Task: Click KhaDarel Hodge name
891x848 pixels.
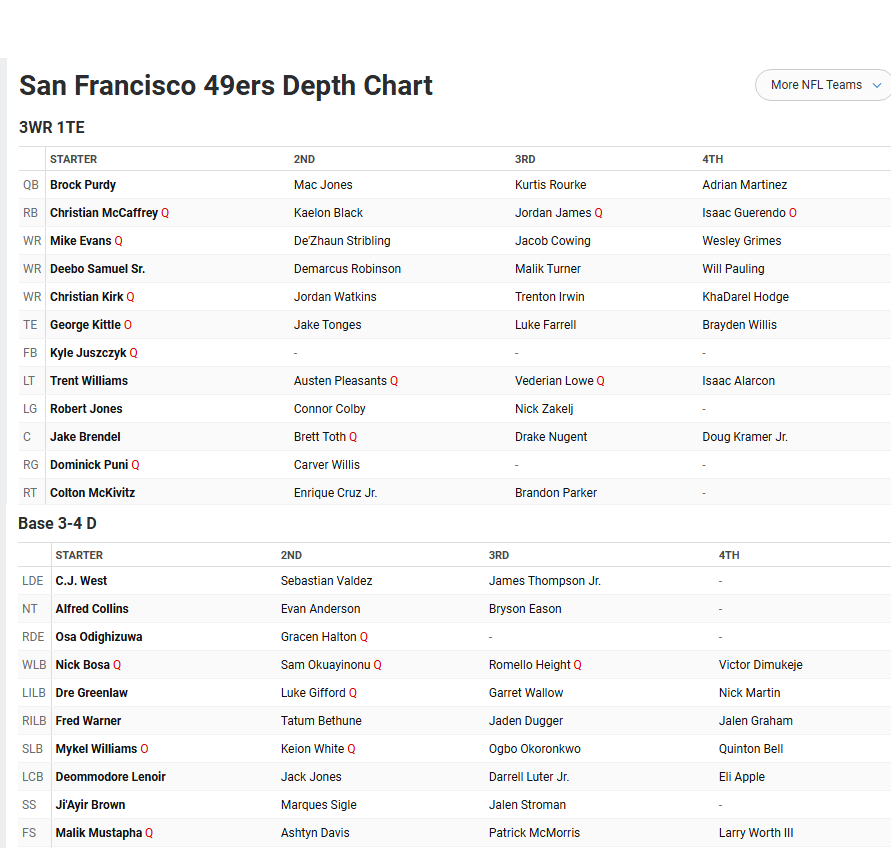Action: click(746, 297)
